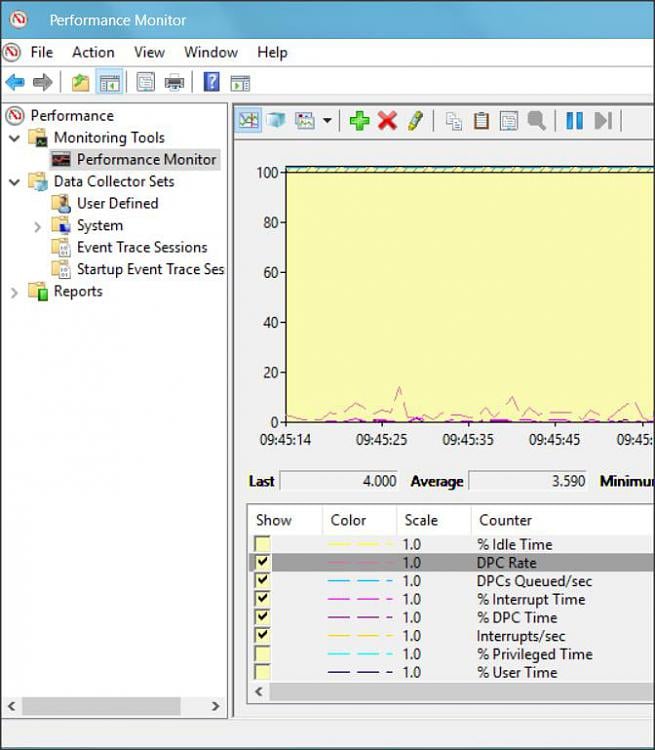Sort by the Counter column header
Viewport: 655px width, 750px height.
(562, 520)
